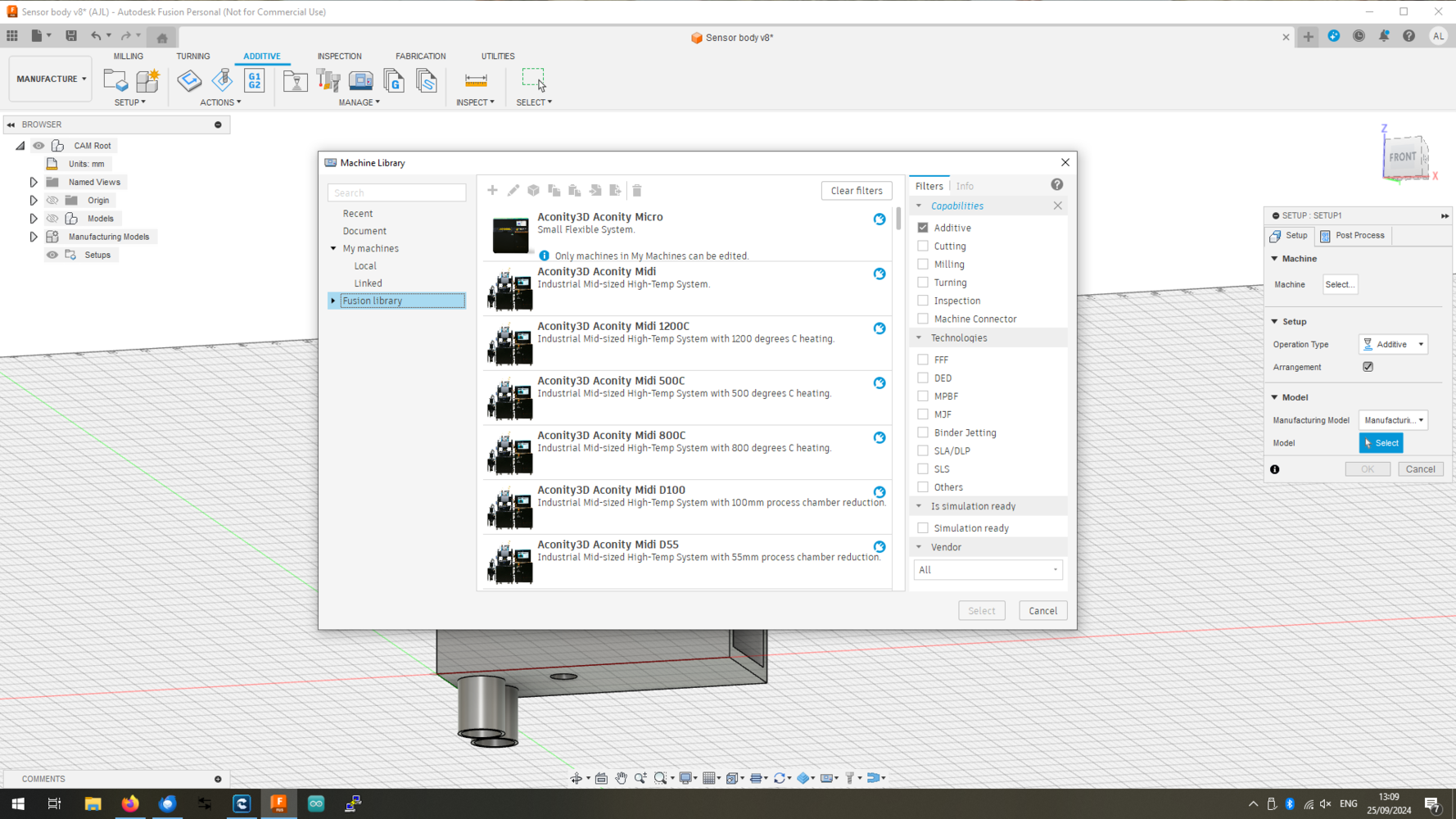The image size is (1456, 819).
Task: Open the ACTIONS menu in the ribbon
Action: [220, 102]
